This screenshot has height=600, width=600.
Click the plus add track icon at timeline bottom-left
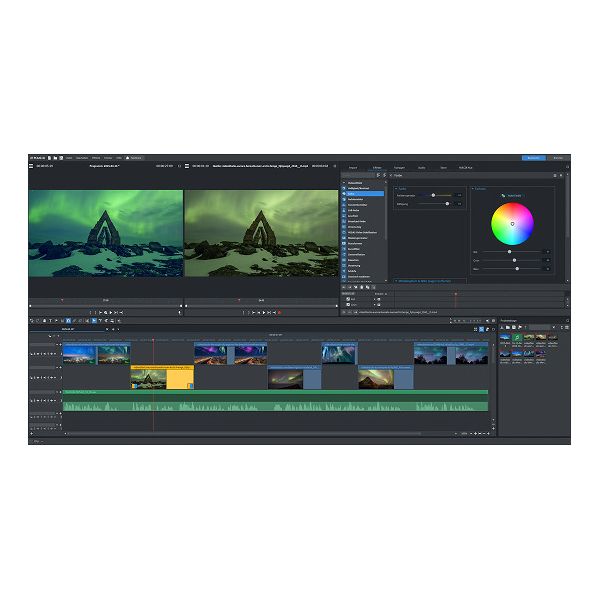tap(31, 434)
